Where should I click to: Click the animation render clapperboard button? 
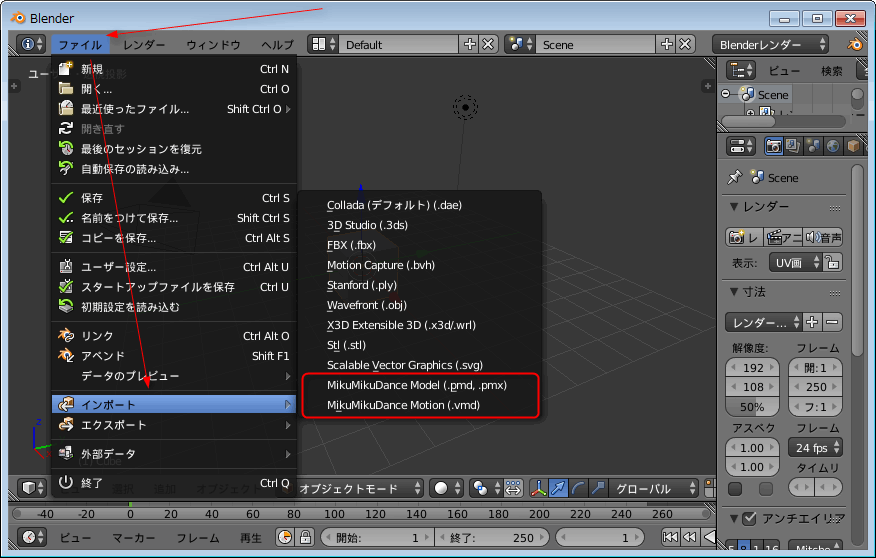point(783,237)
